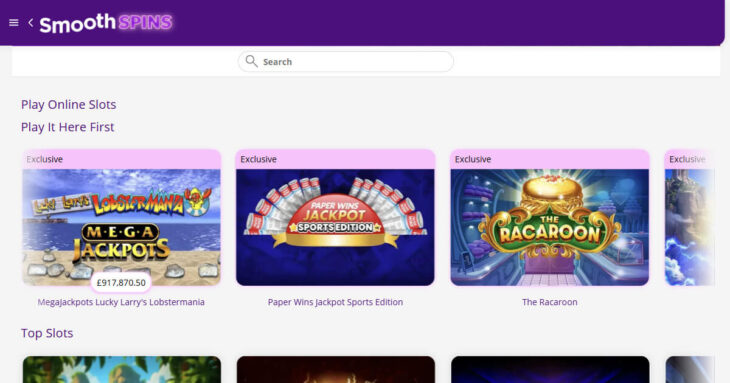Viewport: 730px width, 383px height.
Task: Open the Smooth Spins logo homepage
Action: pos(106,23)
